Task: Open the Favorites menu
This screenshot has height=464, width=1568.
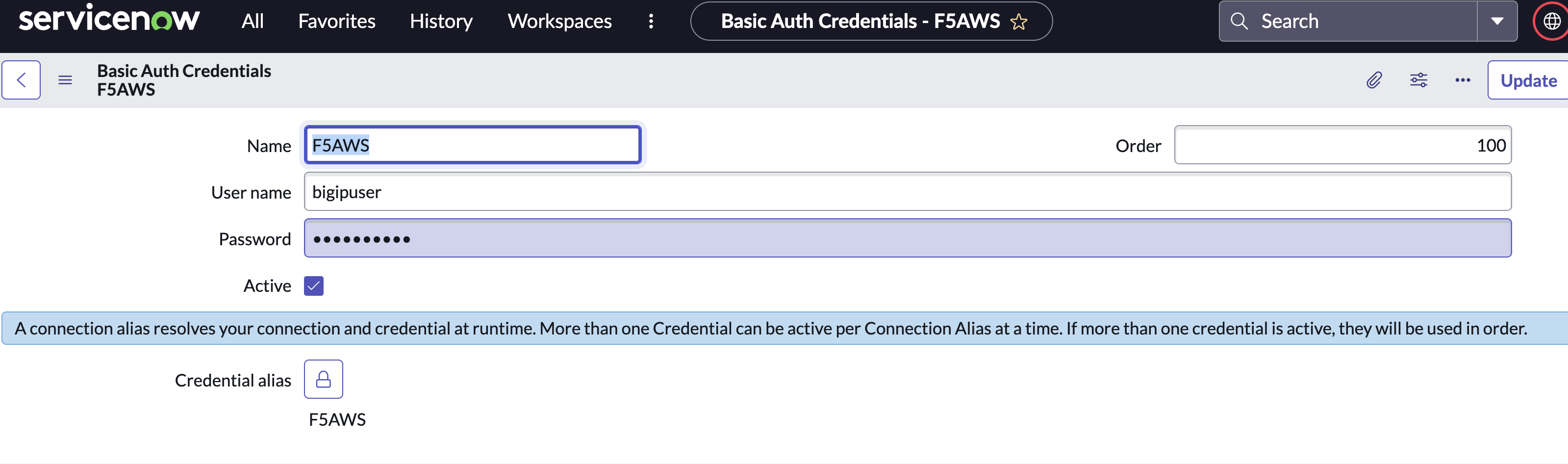Action: pos(337,21)
